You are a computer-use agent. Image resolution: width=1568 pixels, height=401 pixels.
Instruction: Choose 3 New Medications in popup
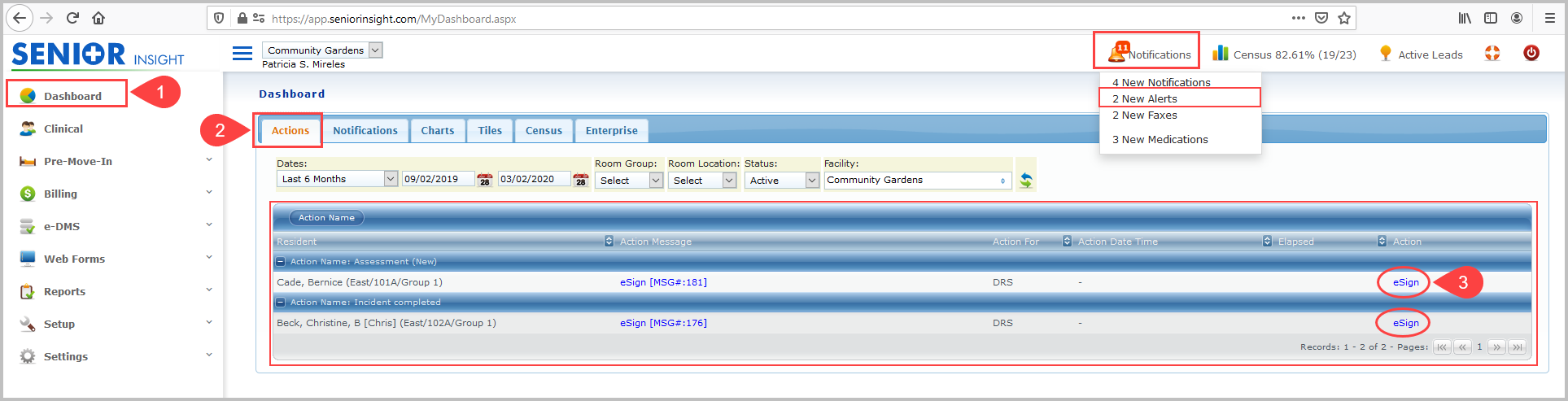(1160, 139)
